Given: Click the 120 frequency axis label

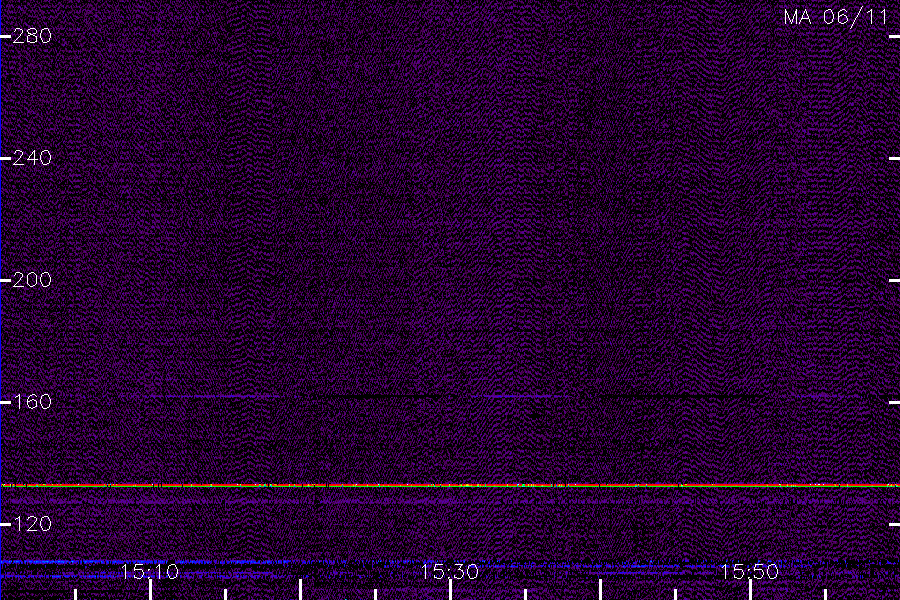Looking at the screenshot, I should 32,524.
